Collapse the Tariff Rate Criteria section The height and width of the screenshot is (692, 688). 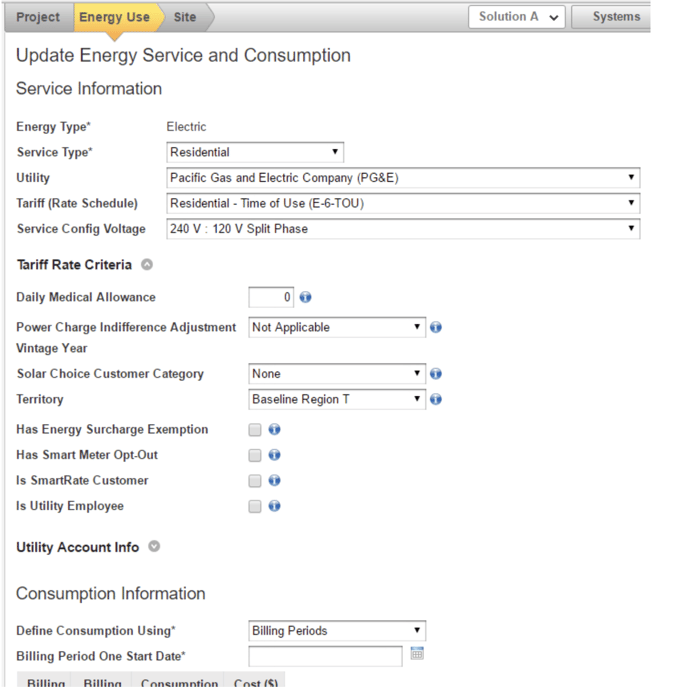(x=147, y=265)
